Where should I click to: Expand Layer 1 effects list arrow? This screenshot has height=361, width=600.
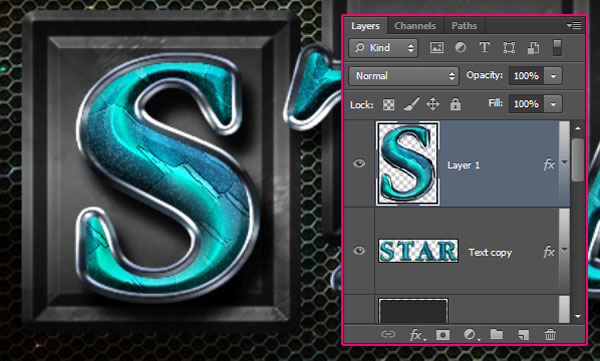click(564, 163)
